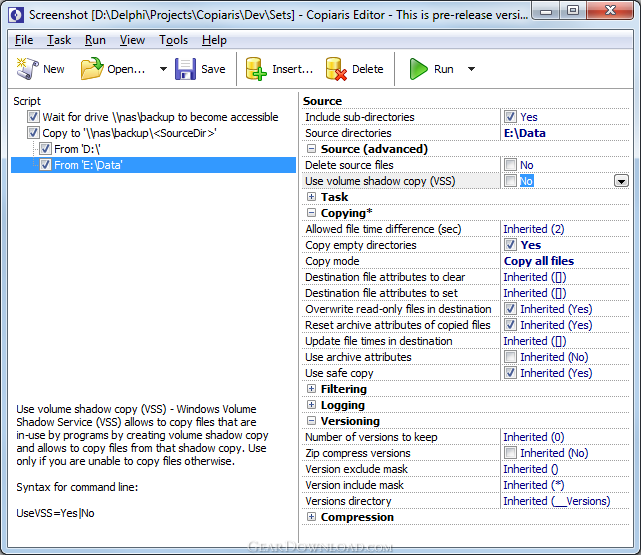Click Destination file attributes to set row
The image size is (641, 555).
click(466, 293)
